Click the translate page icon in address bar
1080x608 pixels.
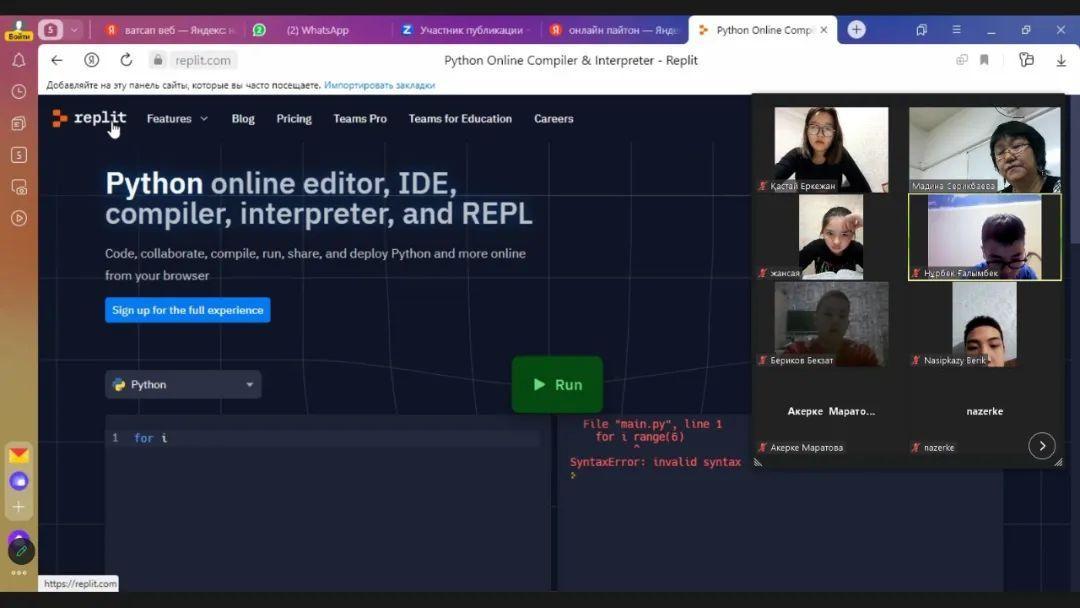pos(962,61)
